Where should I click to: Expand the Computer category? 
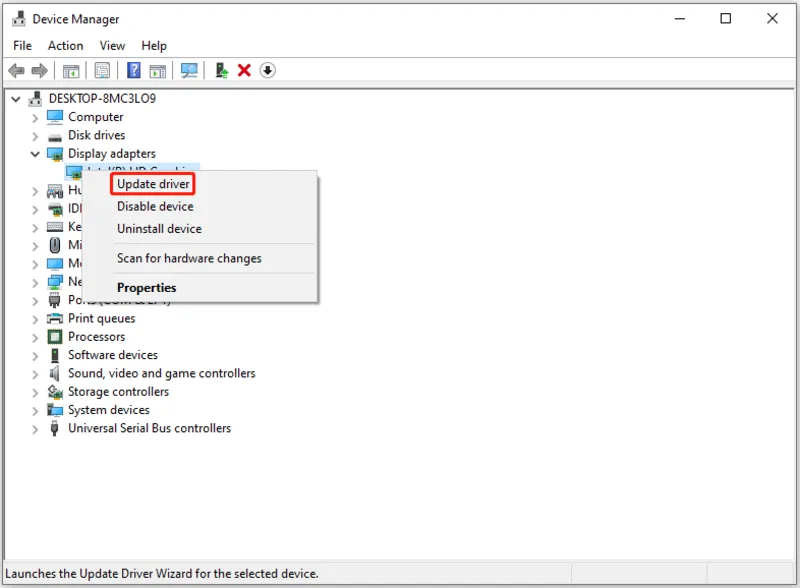tap(35, 118)
